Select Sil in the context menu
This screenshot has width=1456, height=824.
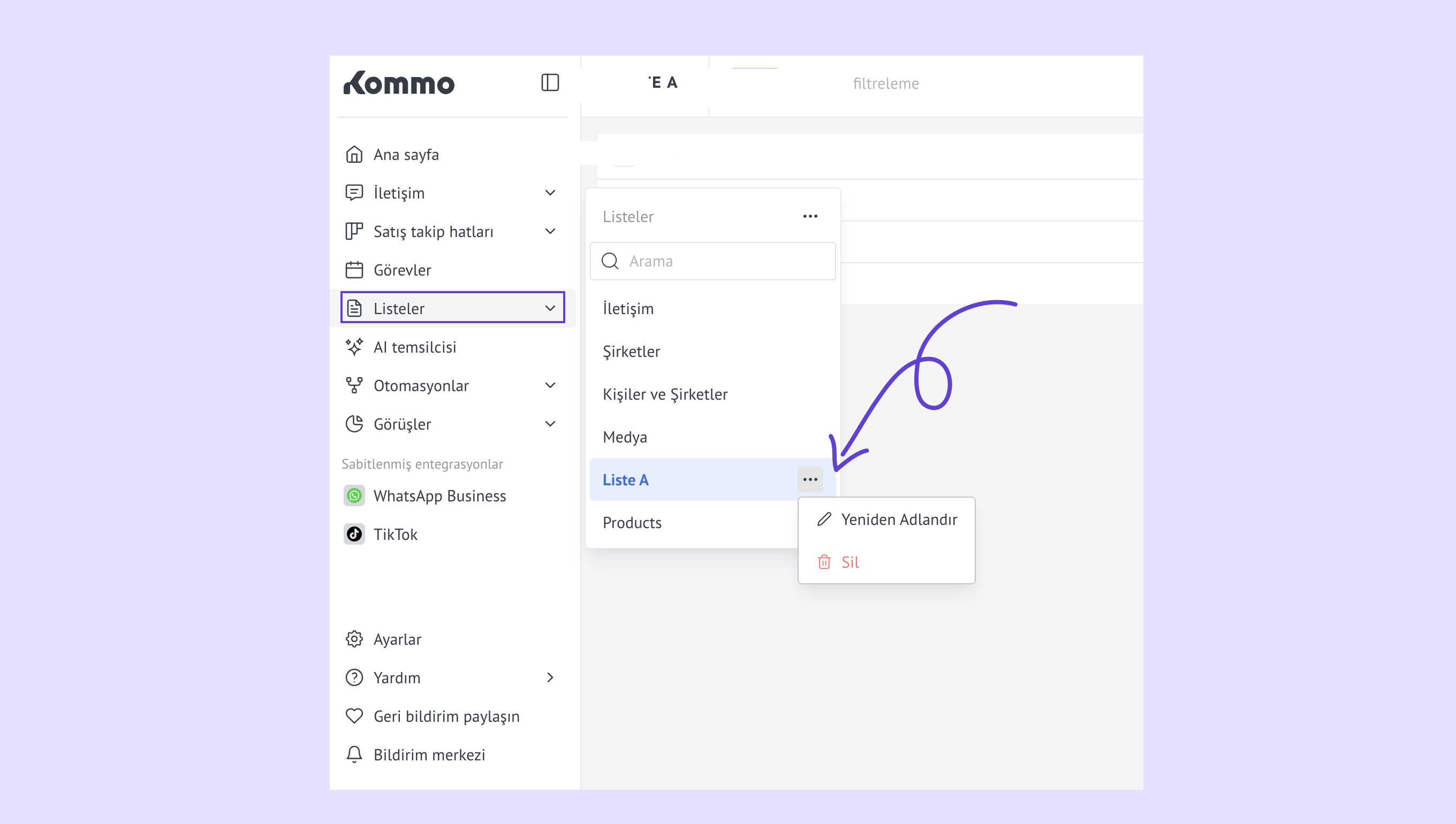[x=849, y=562]
